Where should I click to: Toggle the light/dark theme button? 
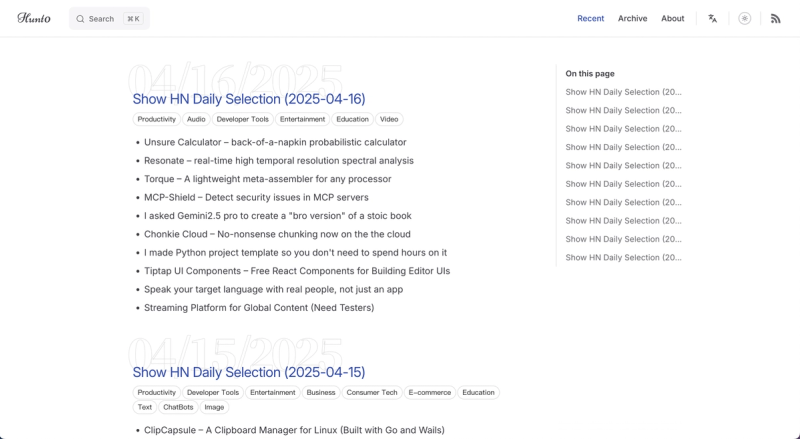pos(744,18)
